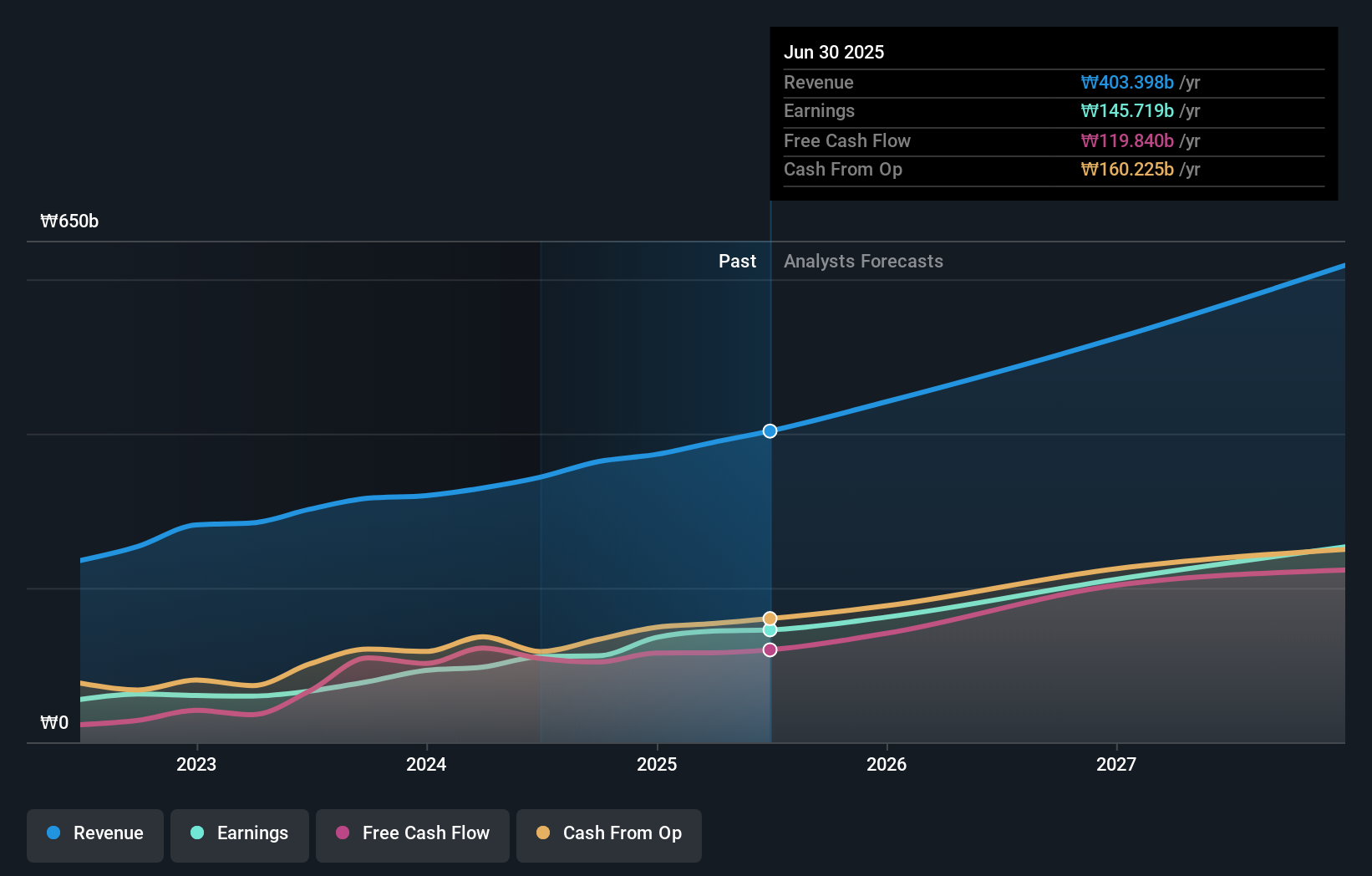Select the Earnings data point marker on the chart
The image size is (1372, 876).
769,630
